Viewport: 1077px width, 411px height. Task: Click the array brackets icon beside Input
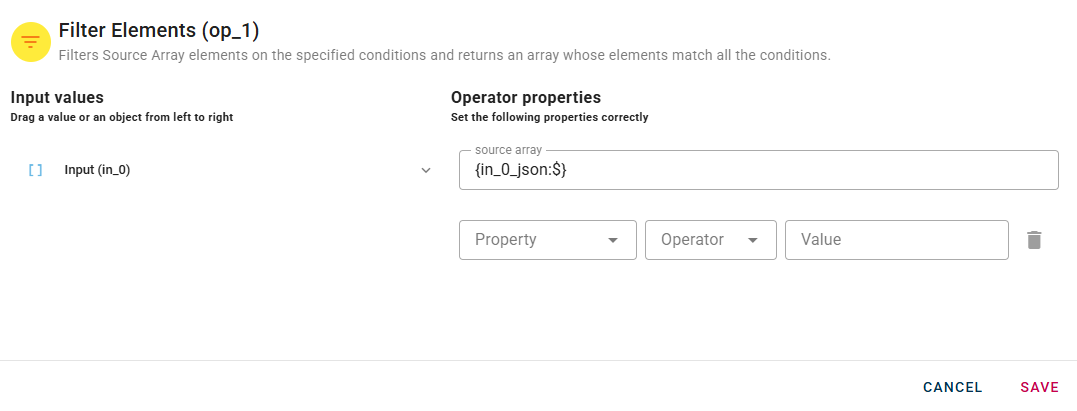click(x=36, y=170)
